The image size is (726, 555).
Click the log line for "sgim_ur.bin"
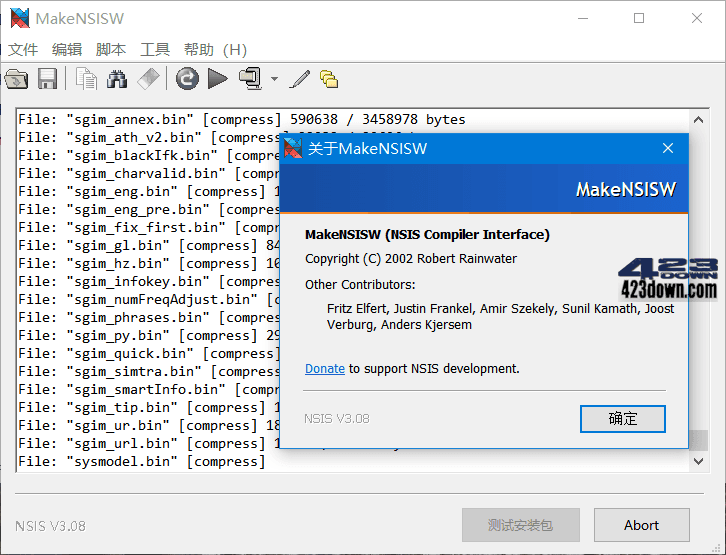(x=149, y=425)
